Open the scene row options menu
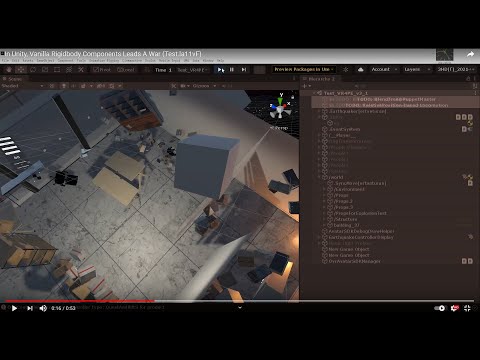The image size is (480, 360). (475, 93)
